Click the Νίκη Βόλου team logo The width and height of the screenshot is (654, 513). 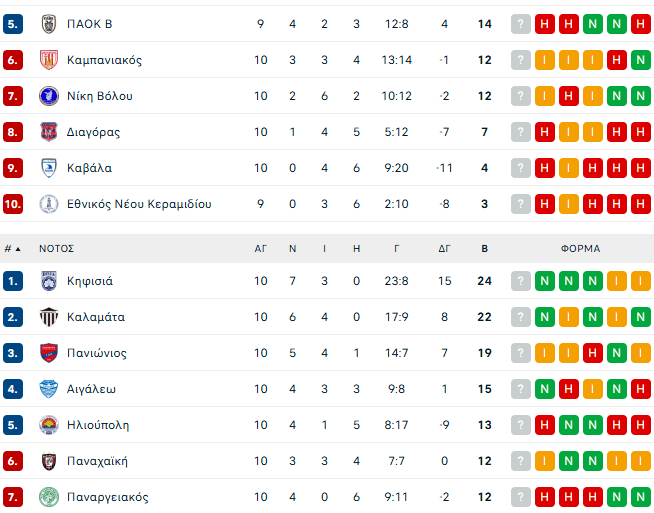pyautogui.click(x=48, y=96)
